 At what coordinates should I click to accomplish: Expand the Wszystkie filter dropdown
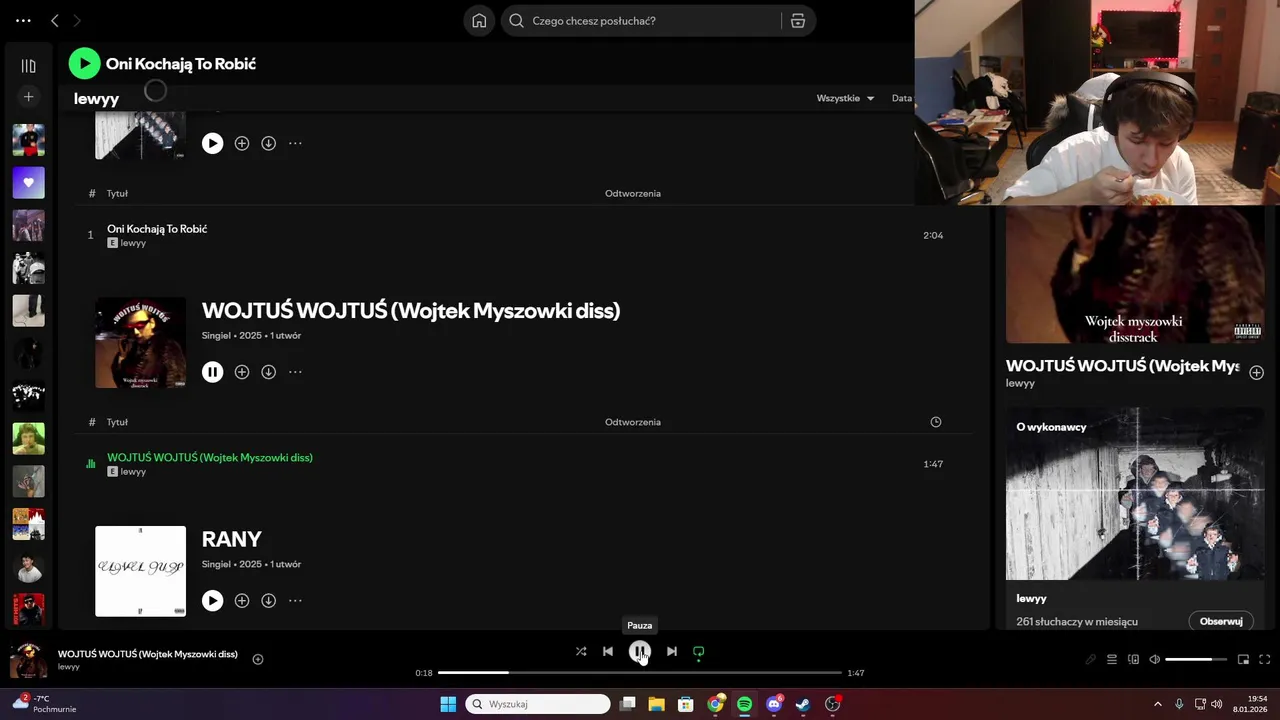845,98
